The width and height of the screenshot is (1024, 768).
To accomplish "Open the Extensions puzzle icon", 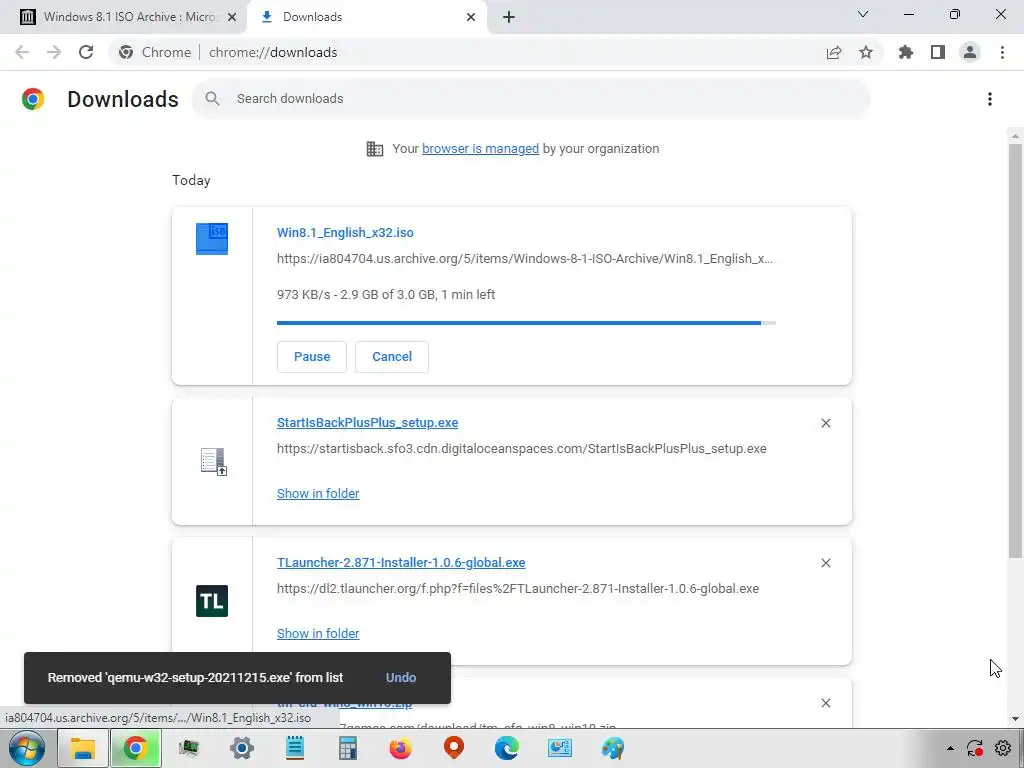I will point(906,52).
